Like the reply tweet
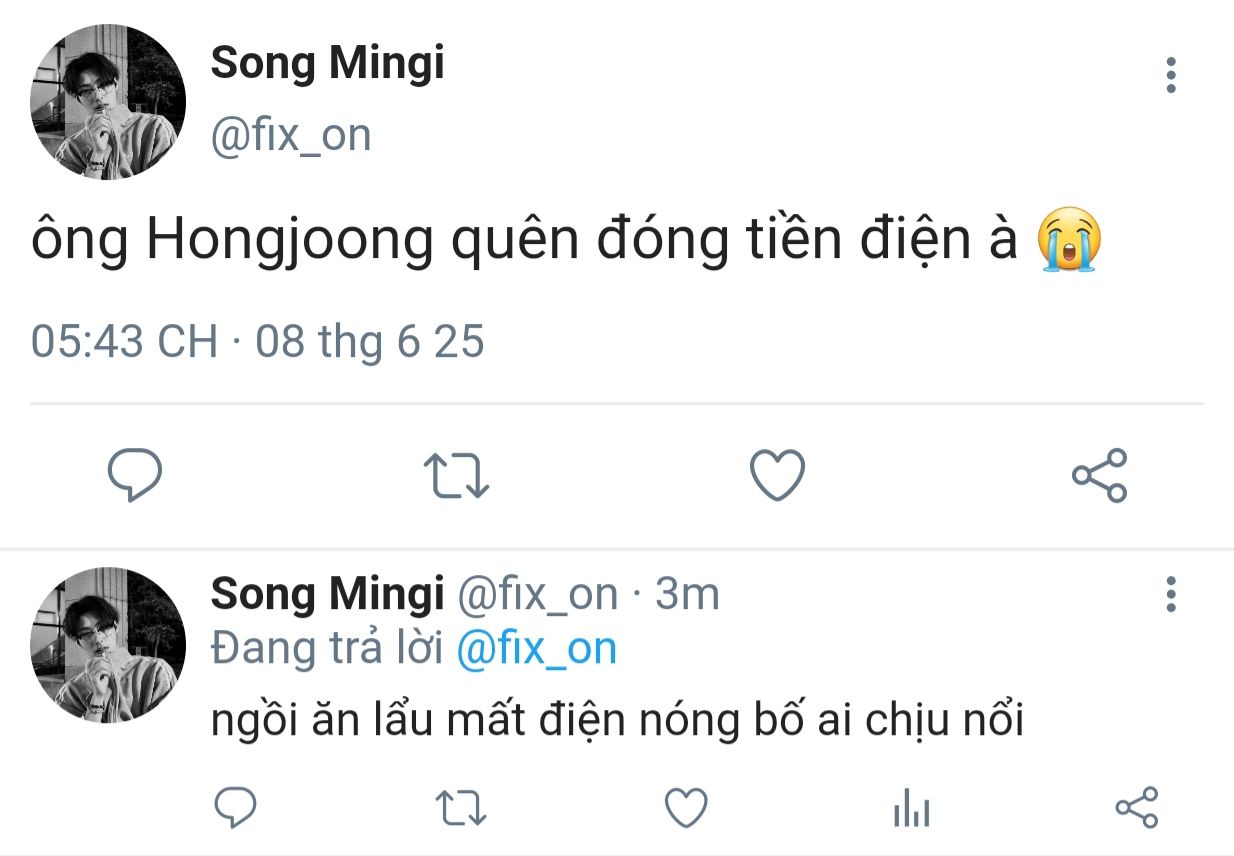The width and height of the screenshot is (1234, 856). point(686,808)
